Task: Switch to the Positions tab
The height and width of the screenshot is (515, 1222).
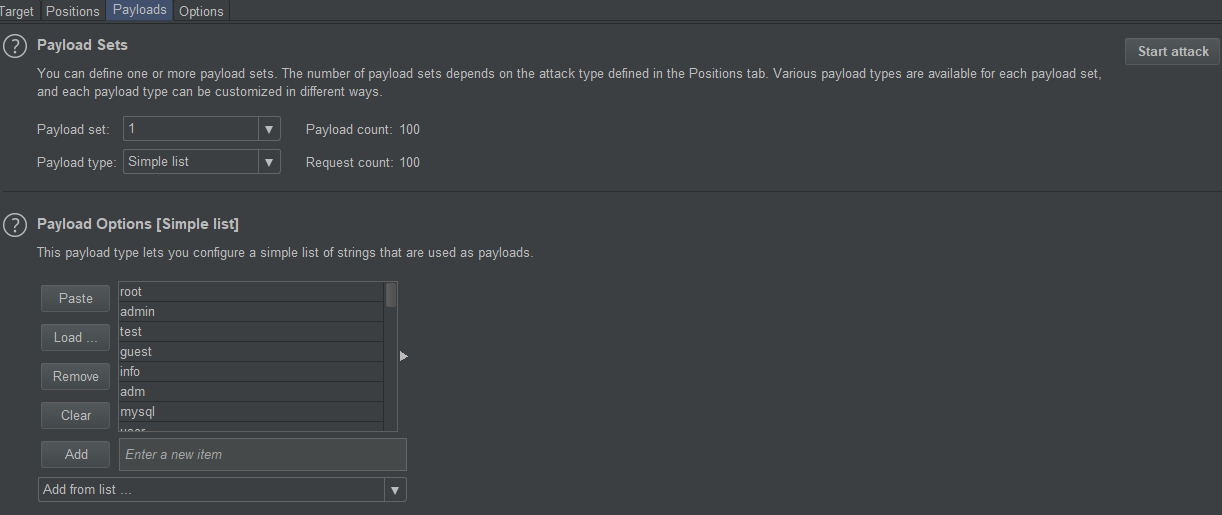Action: coord(73,11)
